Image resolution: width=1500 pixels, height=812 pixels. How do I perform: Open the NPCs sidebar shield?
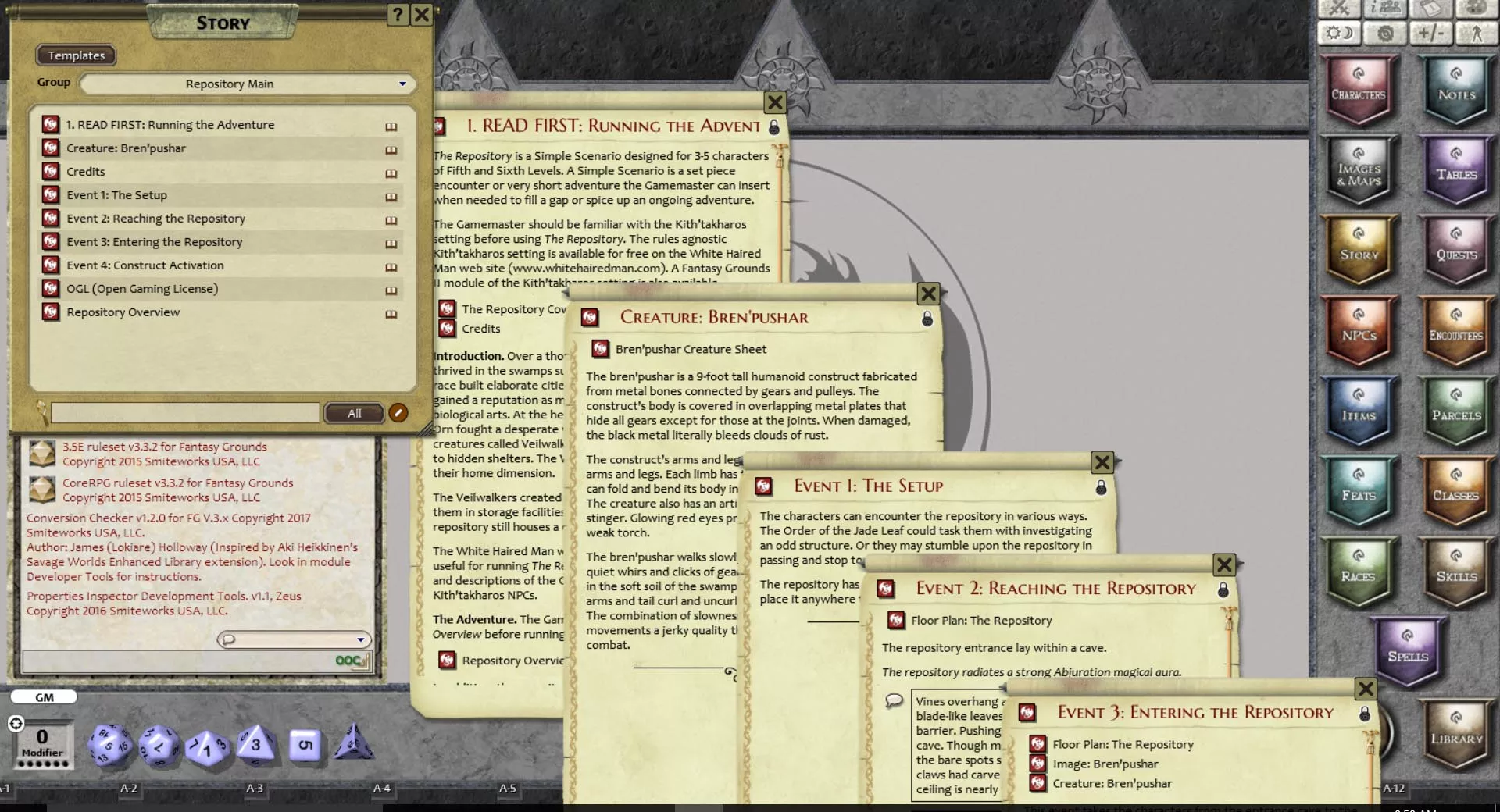pos(1359,332)
